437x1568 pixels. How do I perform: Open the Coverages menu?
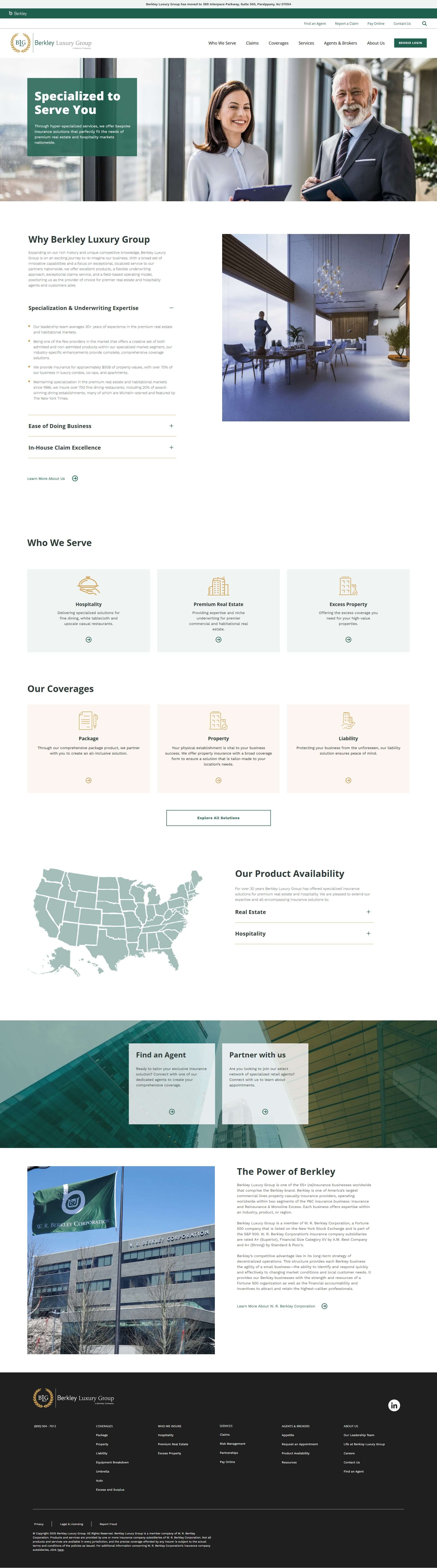pyautogui.click(x=279, y=43)
